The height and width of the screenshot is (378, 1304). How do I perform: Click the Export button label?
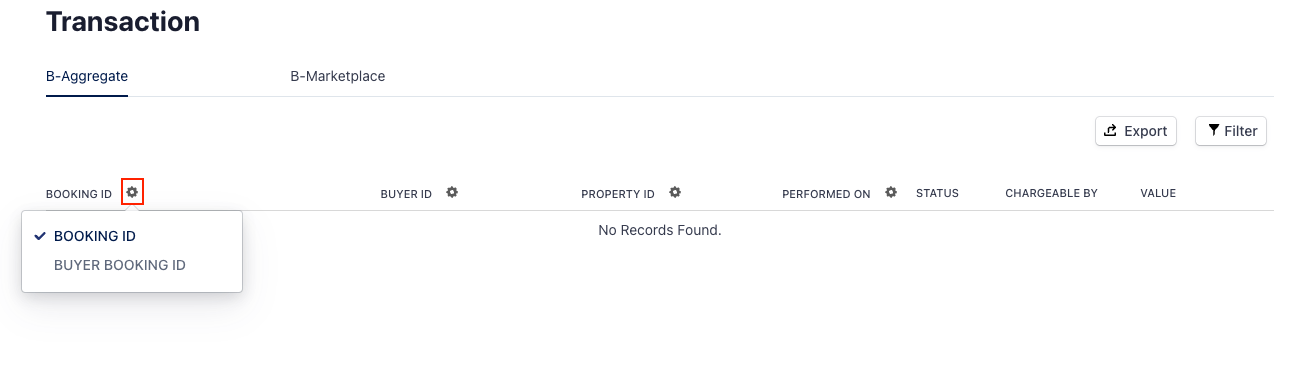point(1145,131)
